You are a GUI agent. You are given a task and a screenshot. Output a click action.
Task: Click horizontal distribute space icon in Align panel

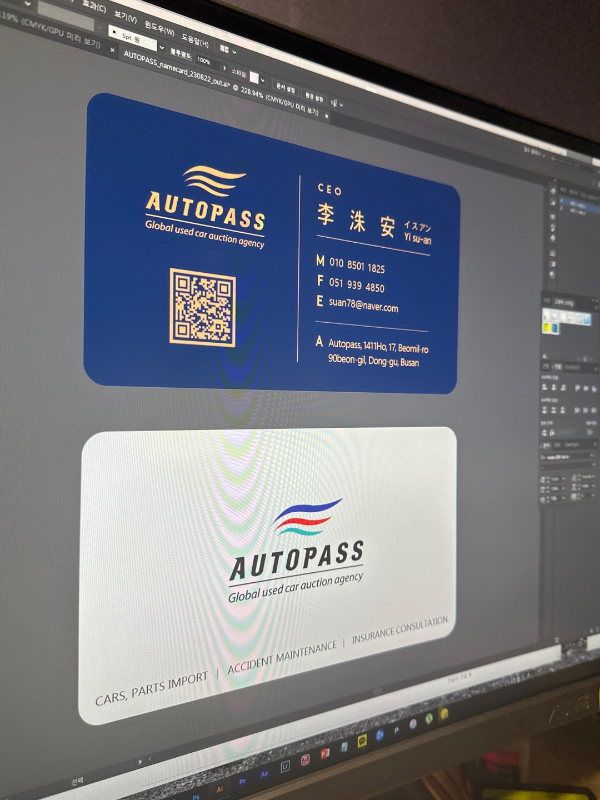coord(551,432)
